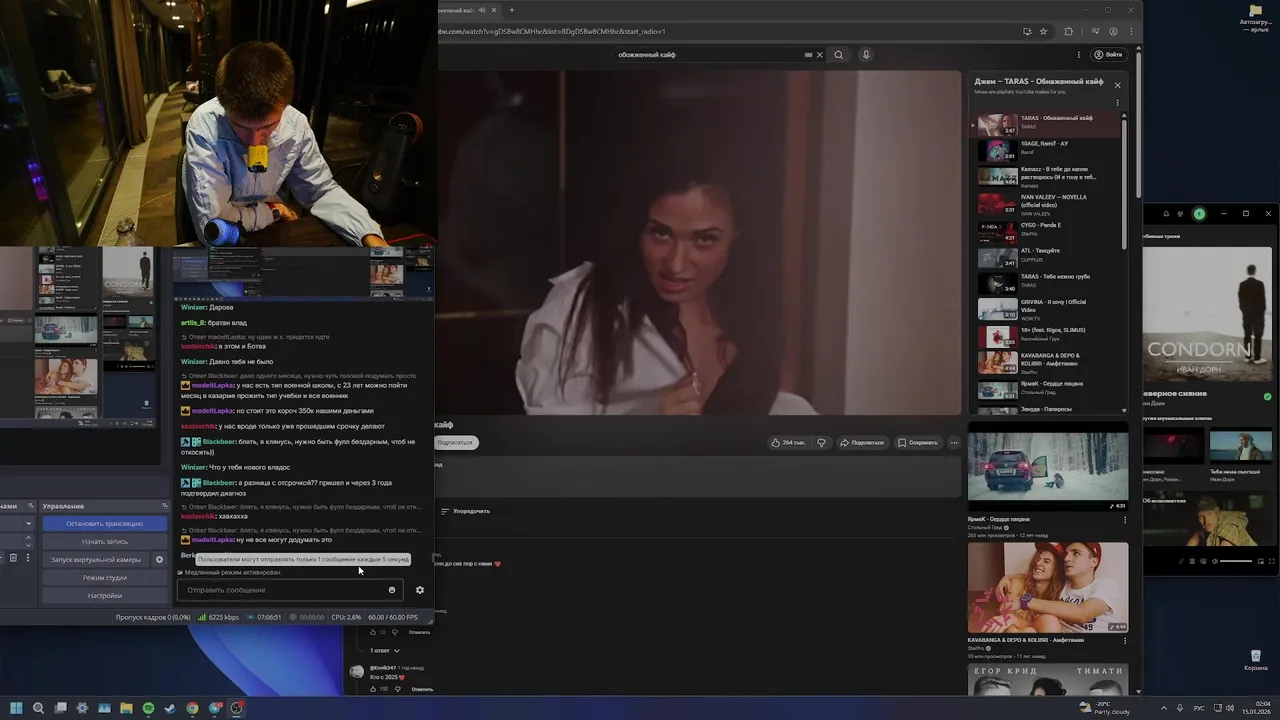Open YouTube settings three-dot menu beside Войти

[x=1079, y=55]
